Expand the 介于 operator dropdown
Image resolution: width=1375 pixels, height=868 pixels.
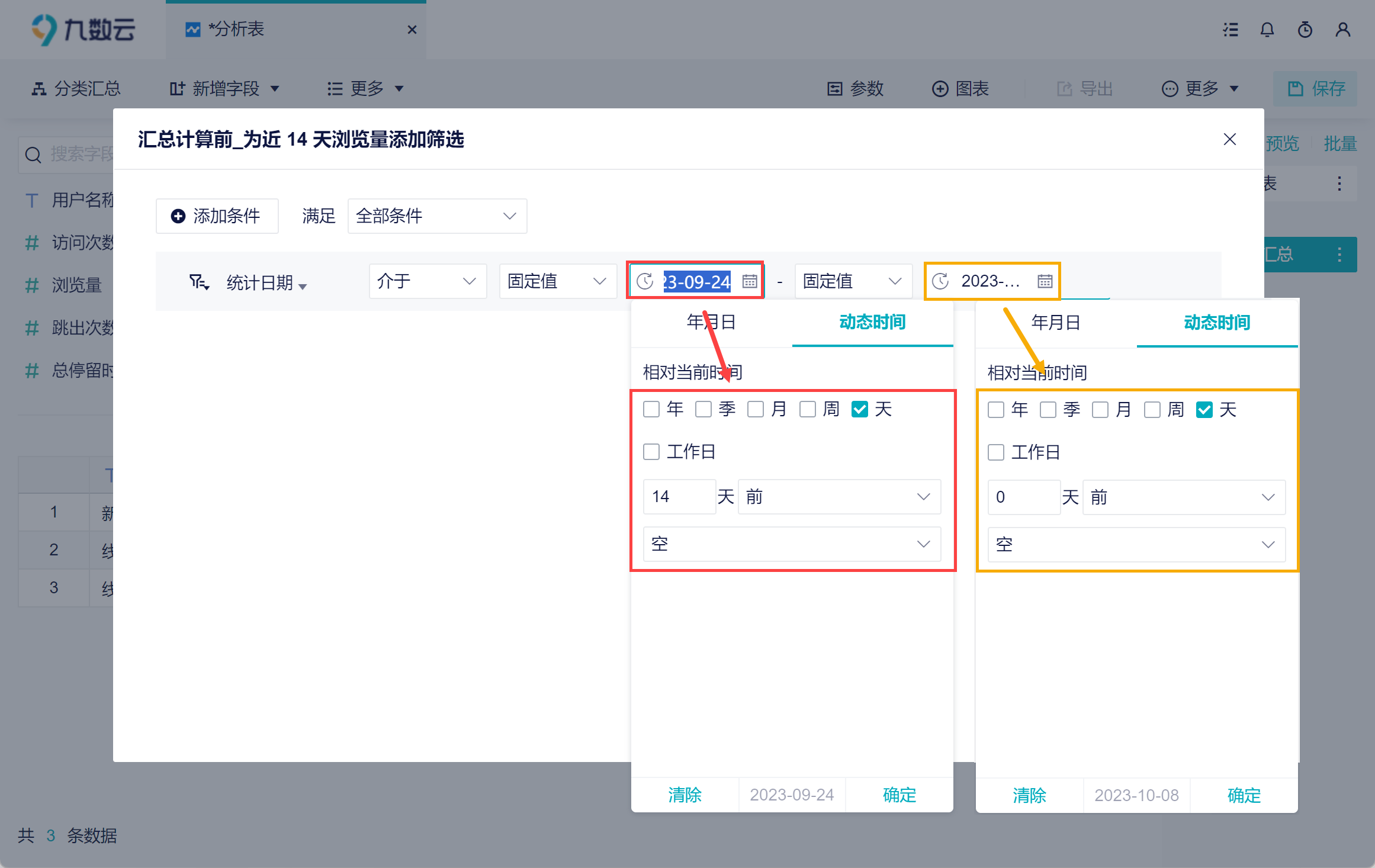428,281
